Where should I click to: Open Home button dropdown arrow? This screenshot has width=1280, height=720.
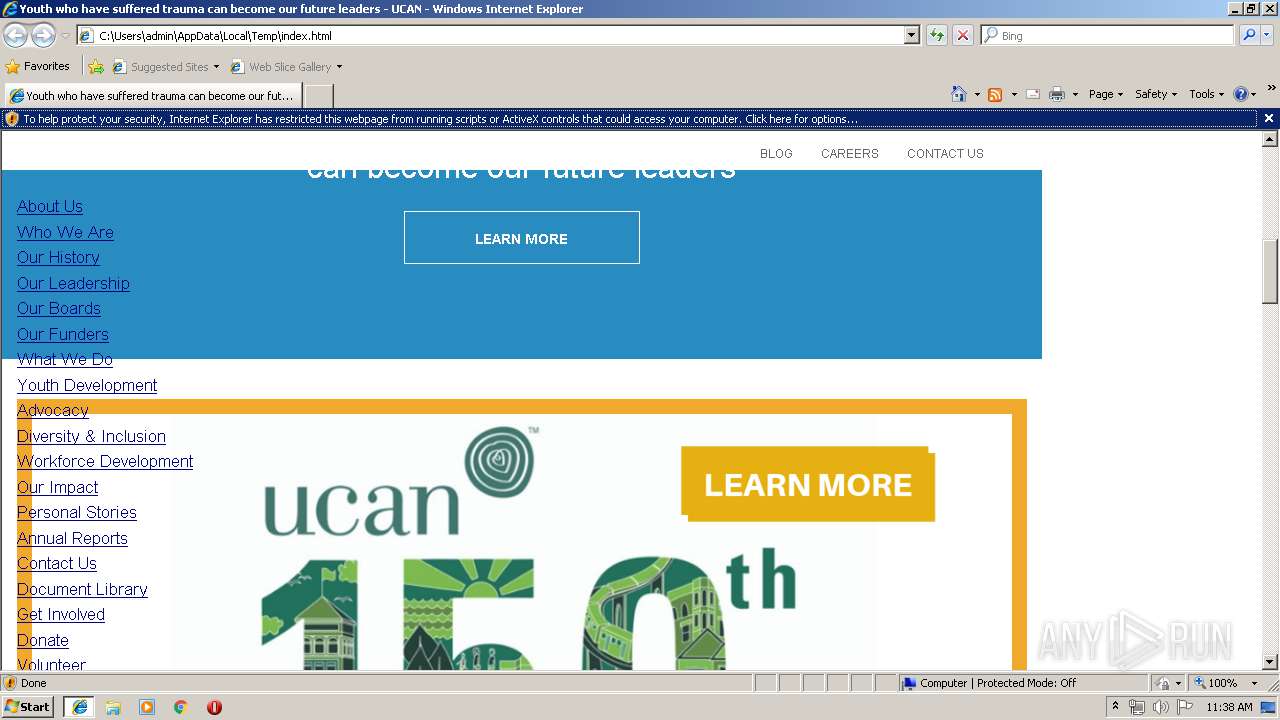977,95
